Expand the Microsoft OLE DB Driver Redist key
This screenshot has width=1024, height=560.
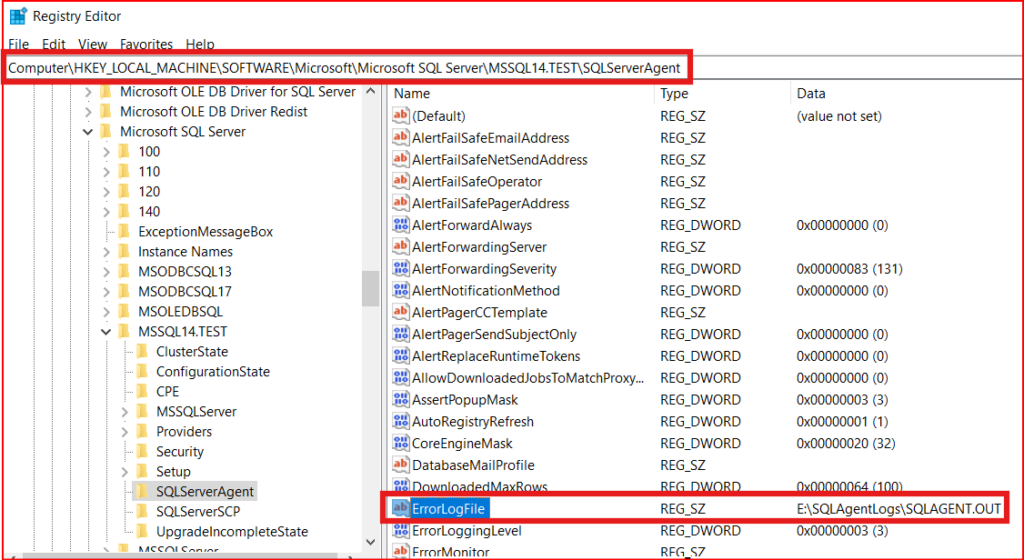[x=88, y=112]
